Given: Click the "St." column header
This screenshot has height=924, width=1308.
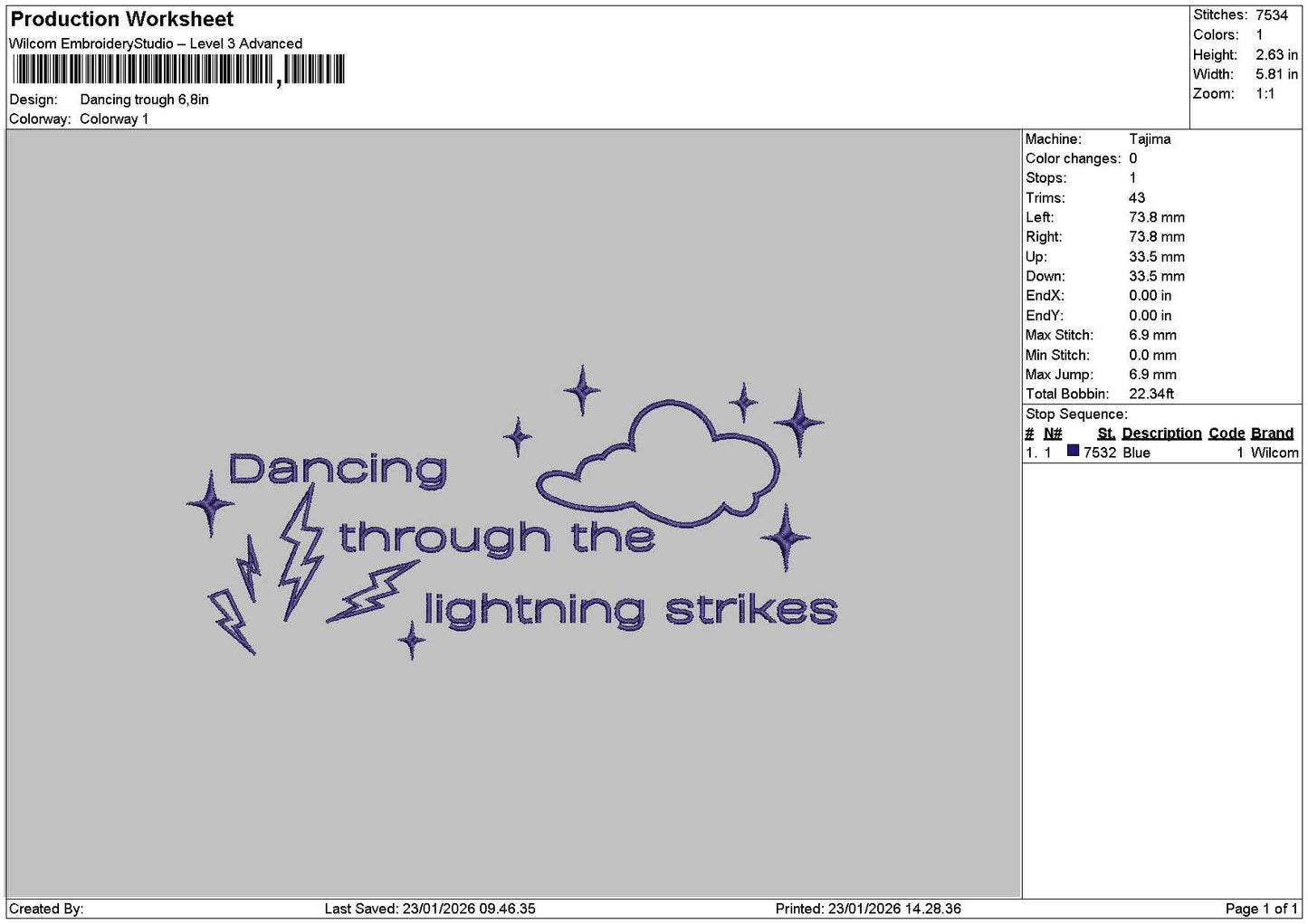Looking at the screenshot, I should [x=1106, y=433].
